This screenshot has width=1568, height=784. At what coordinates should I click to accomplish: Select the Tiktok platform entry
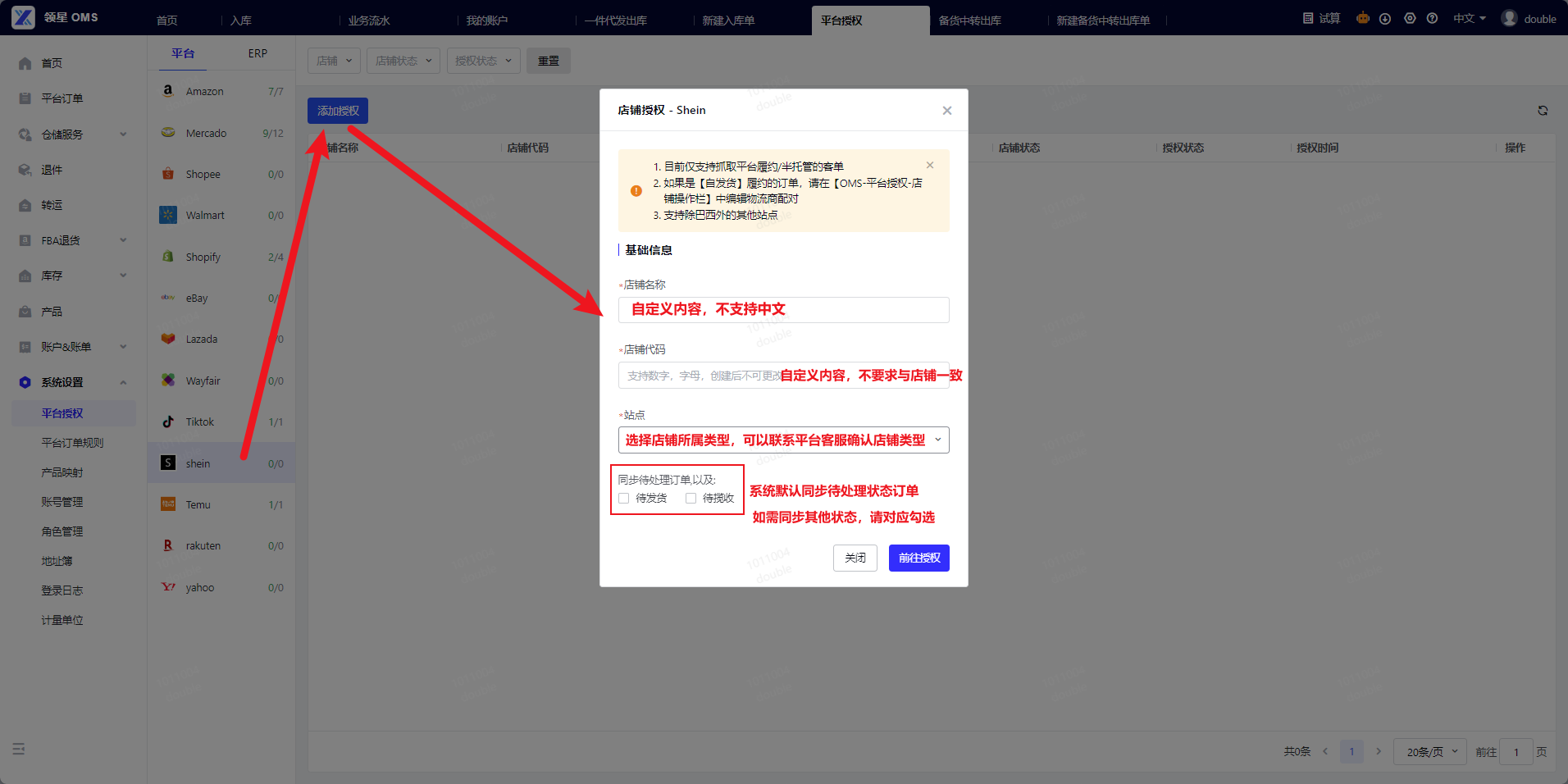tap(221, 422)
